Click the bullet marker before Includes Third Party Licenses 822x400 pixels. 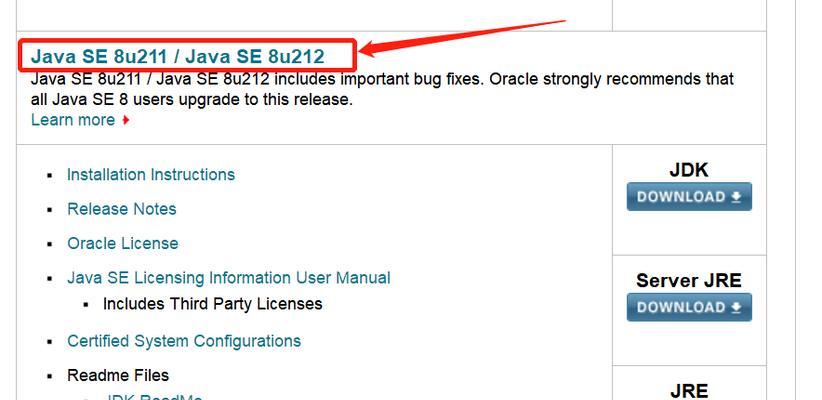pyautogui.click(x=86, y=305)
